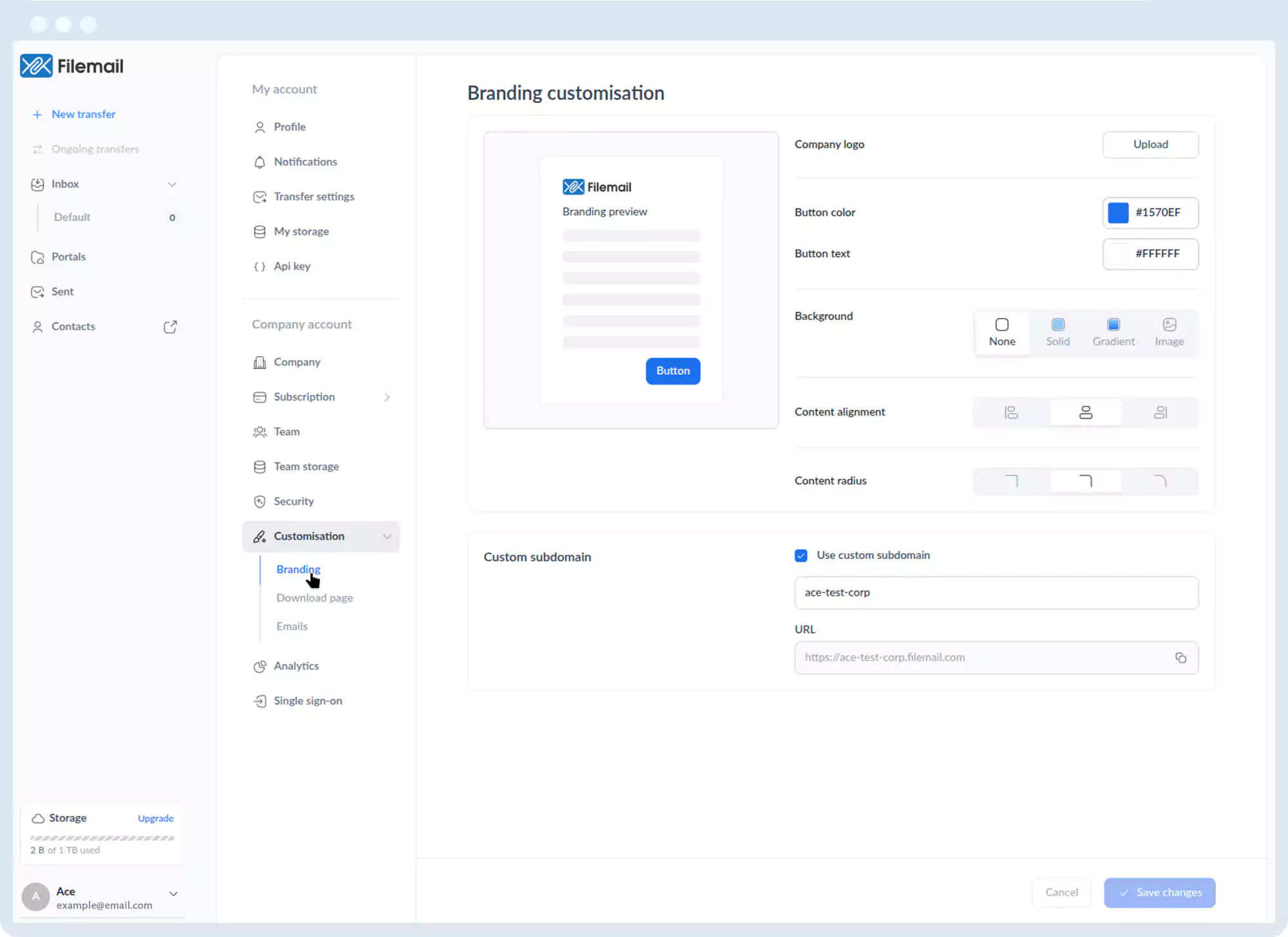Select Solid background option
The width and height of the screenshot is (1288, 937).
tap(1057, 332)
